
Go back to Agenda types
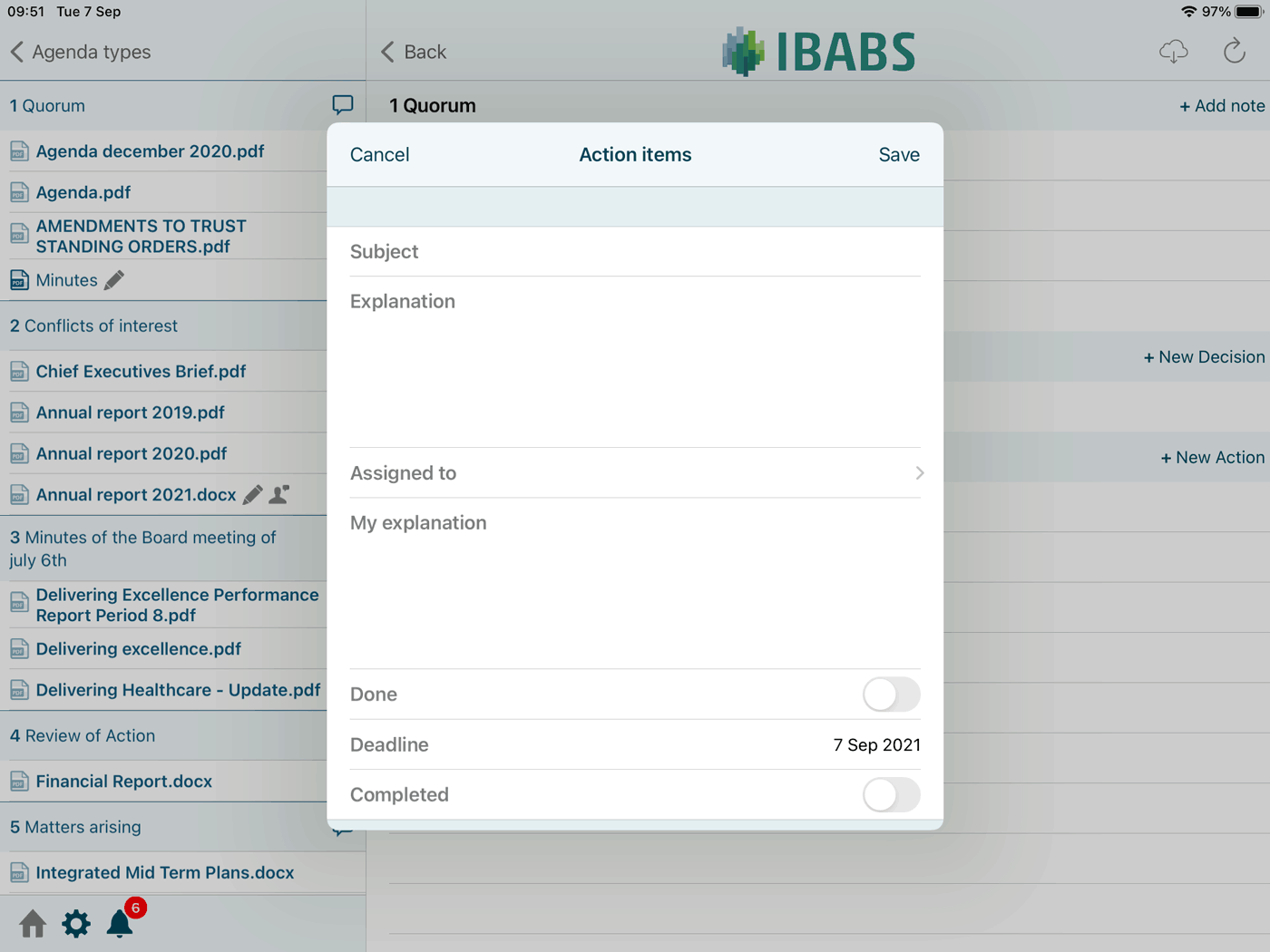coord(81,52)
